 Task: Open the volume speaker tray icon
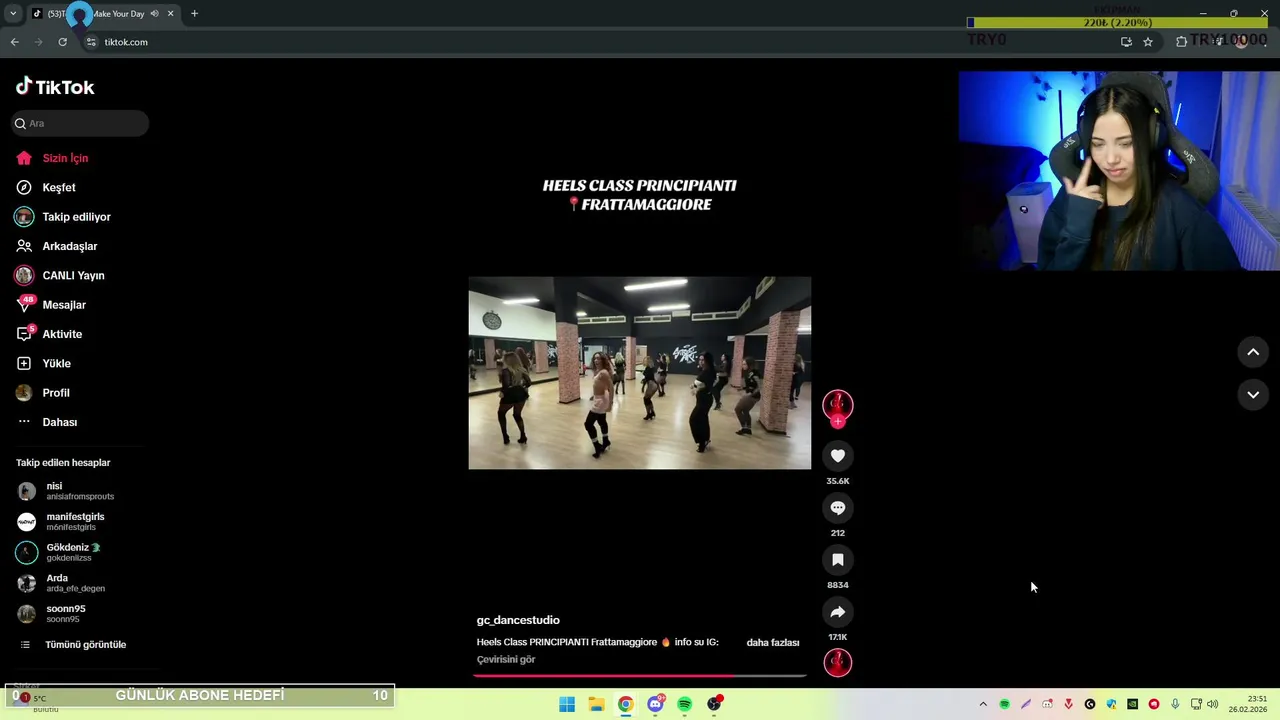(1212, 704)
